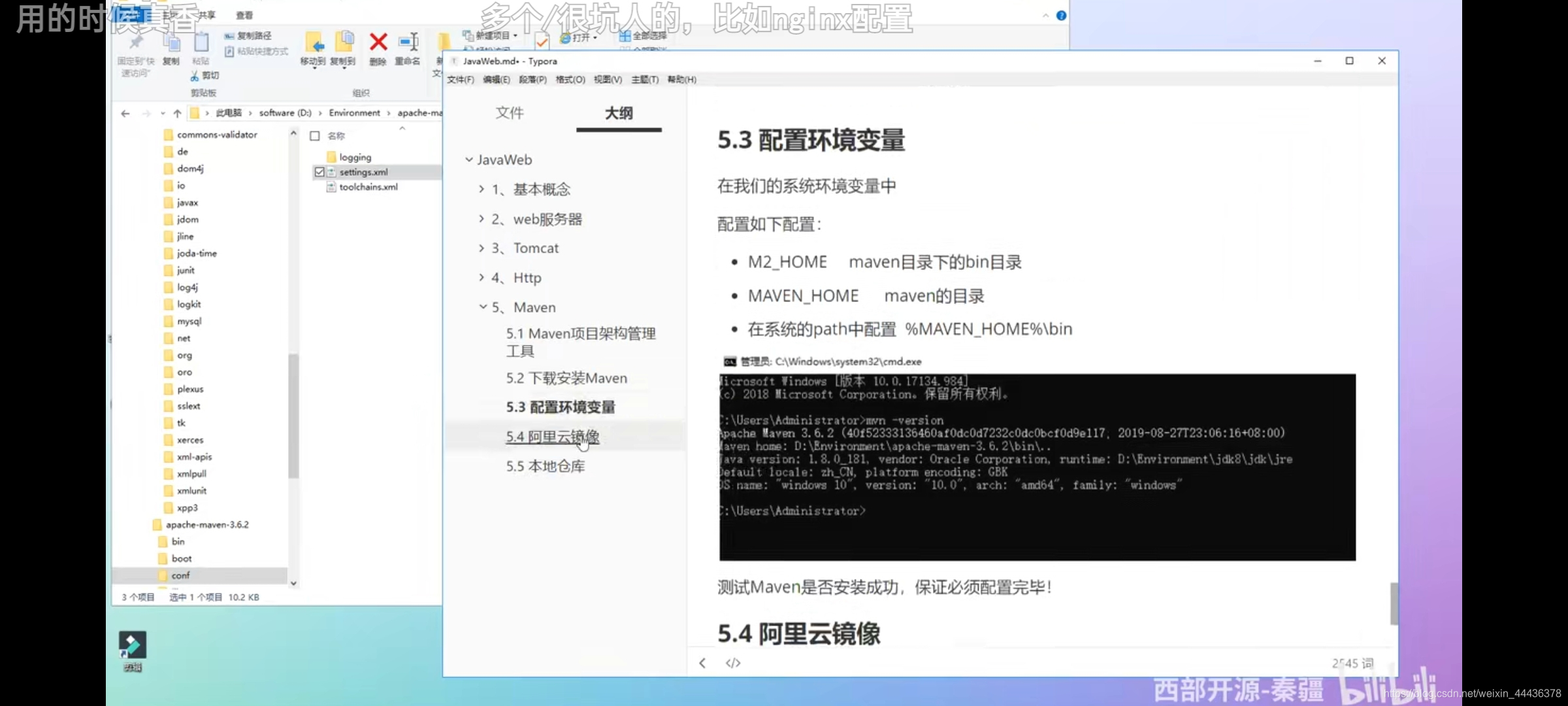Click Typora hide-sidebar arrow icon

click(702, 664)
